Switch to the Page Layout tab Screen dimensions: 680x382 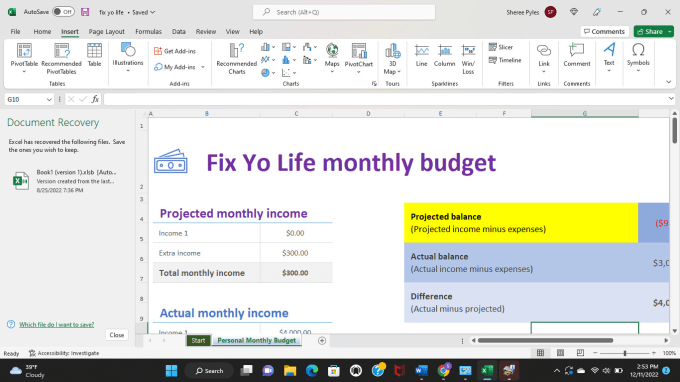point(106,32)
